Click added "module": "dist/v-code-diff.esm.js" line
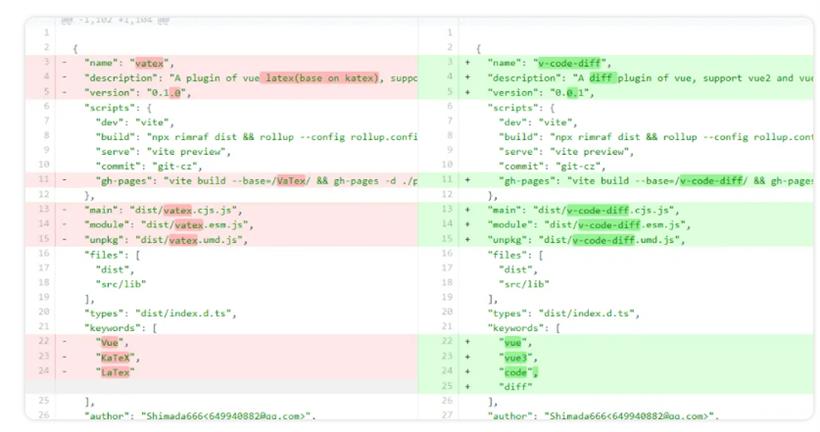This screenshot has height=432, width=820. [616, 225]
